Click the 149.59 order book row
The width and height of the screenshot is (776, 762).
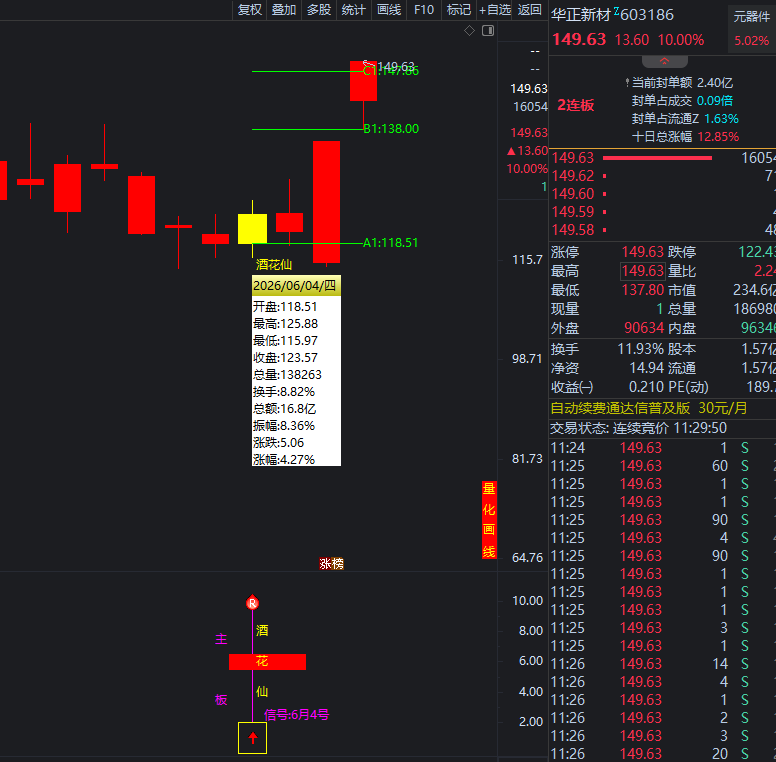(x=663, y=212)
